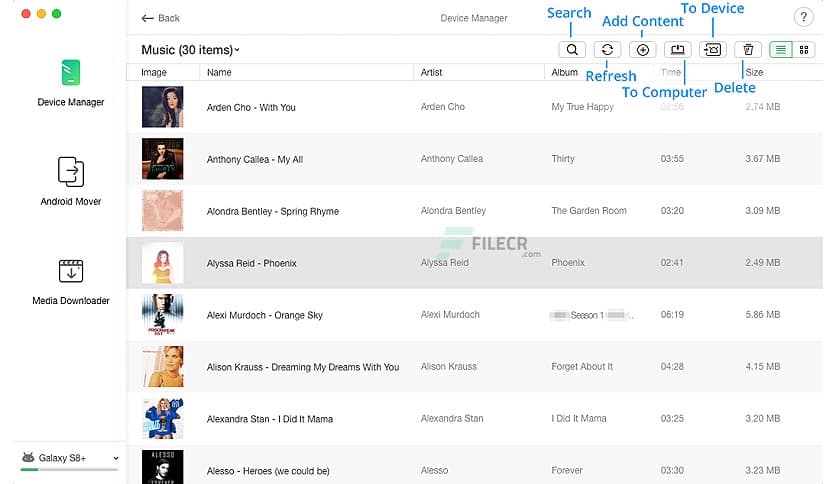The width and height of the screenshot is (836, 484).
Task: Click the Alexi Murdoch album art thumbnail
Action: click(x=162, y=315)
